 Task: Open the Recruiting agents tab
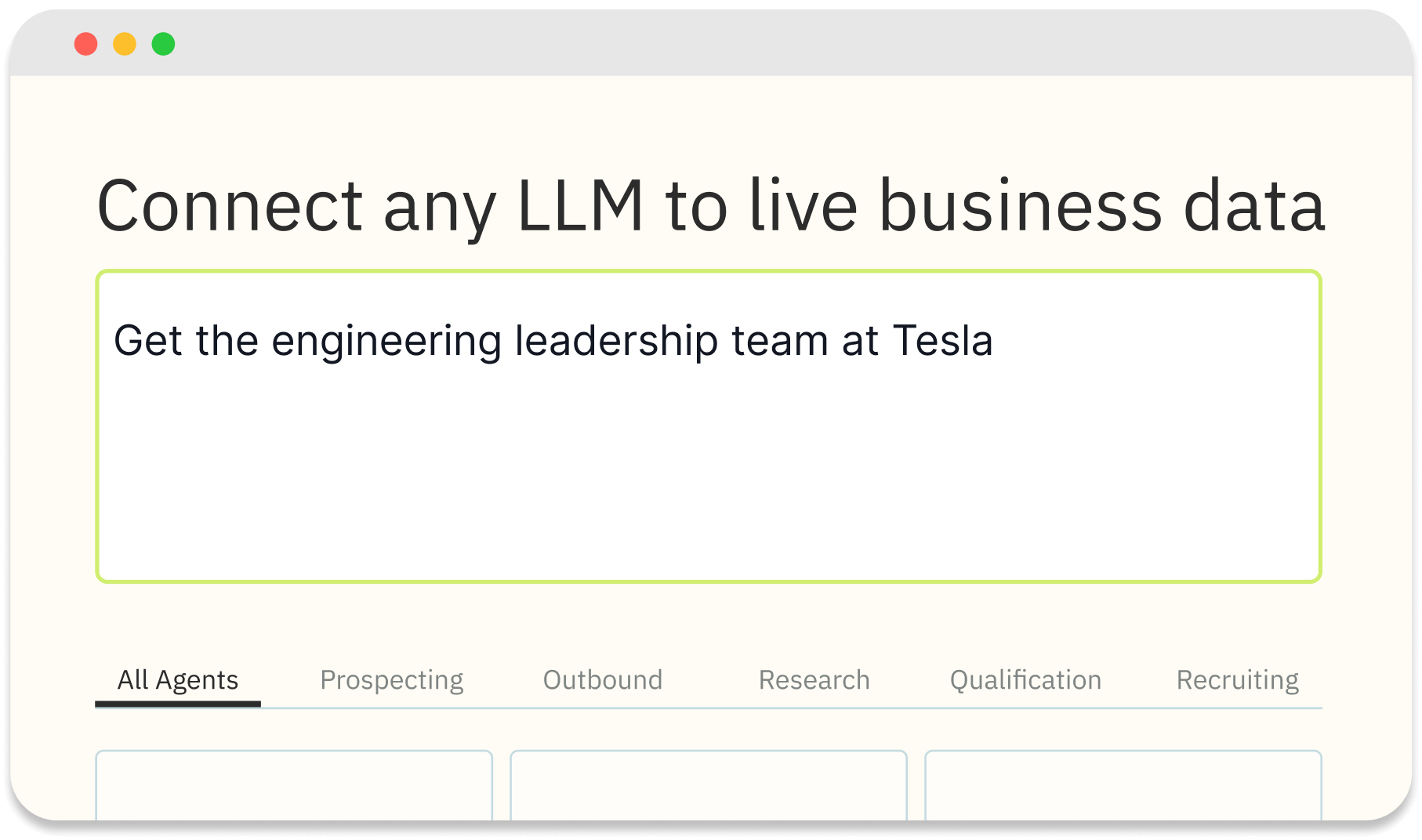click(1238, 680)
